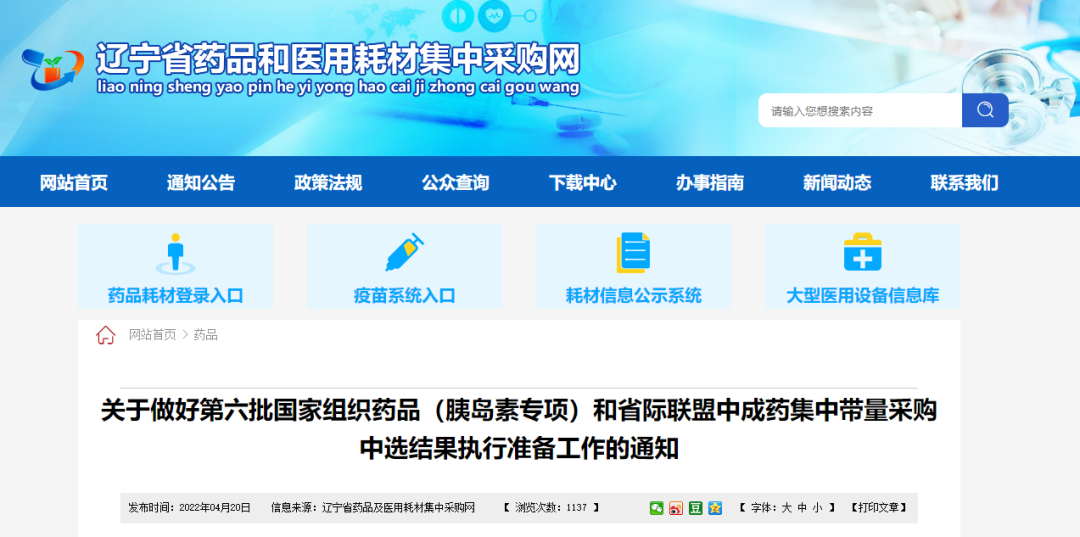This screenshot has height=537, width=1080.
Task: Open the 疫苗系统入口 link
Action: pos(404,296)
